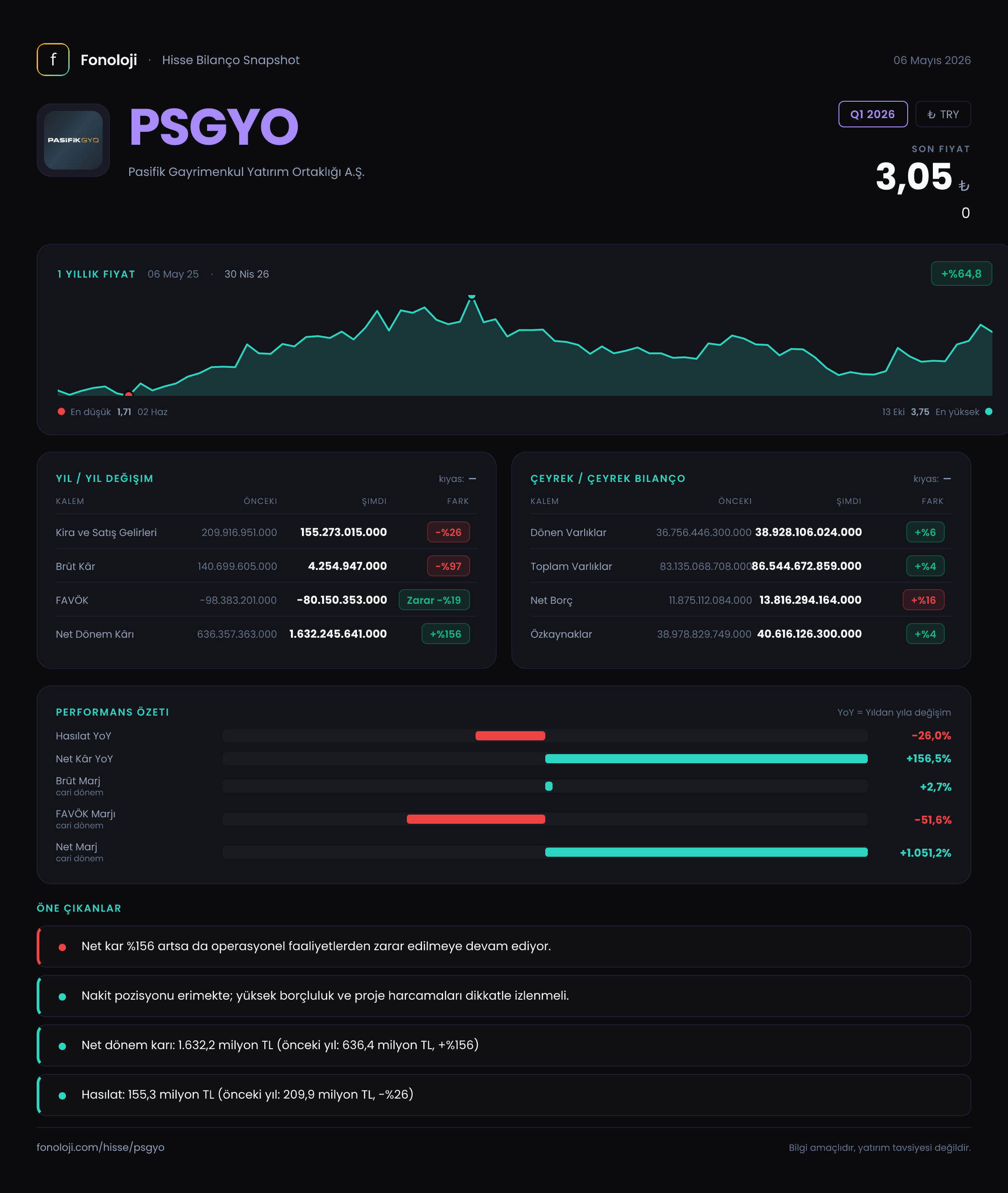Select highlight Net dönem karı 1.632,2 milyon

coord(504,1045)
